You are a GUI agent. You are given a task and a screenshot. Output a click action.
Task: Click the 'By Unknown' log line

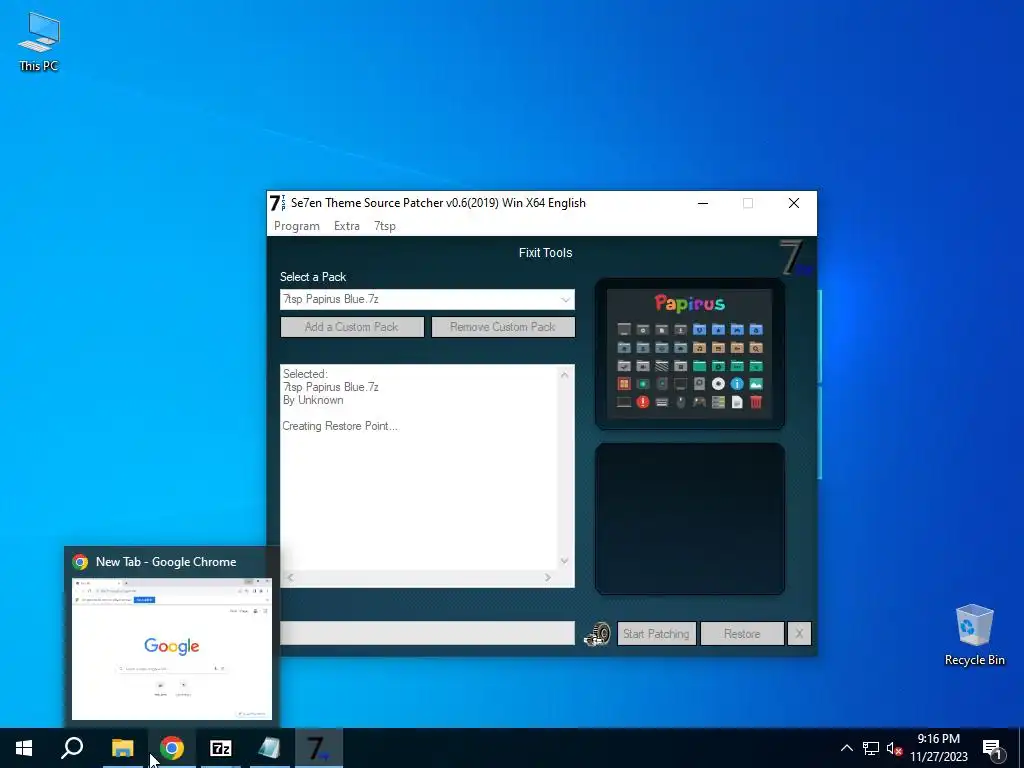pyautogui.click(x=313, y=400)
